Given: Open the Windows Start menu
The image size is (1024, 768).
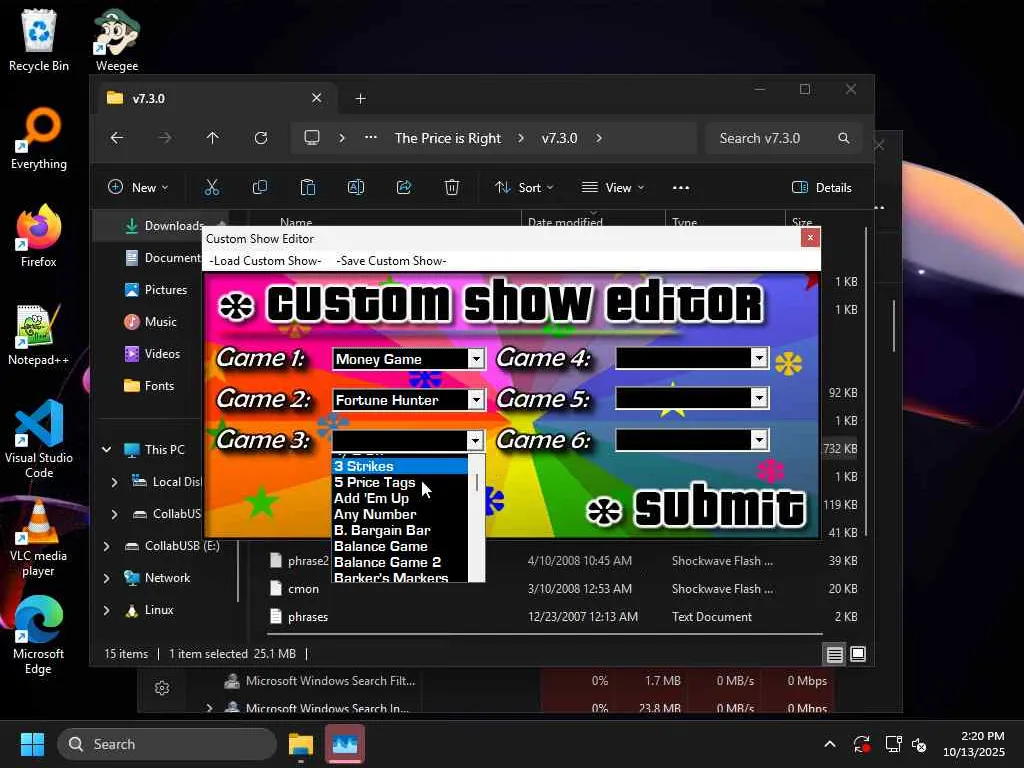Looking at the screenshot, I should (32, 744).
